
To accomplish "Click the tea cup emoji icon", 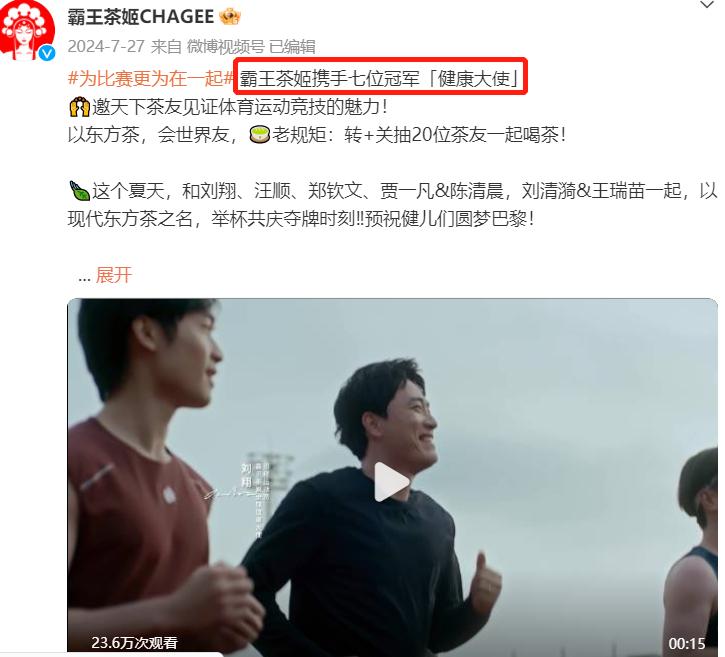I will point(259,135).
